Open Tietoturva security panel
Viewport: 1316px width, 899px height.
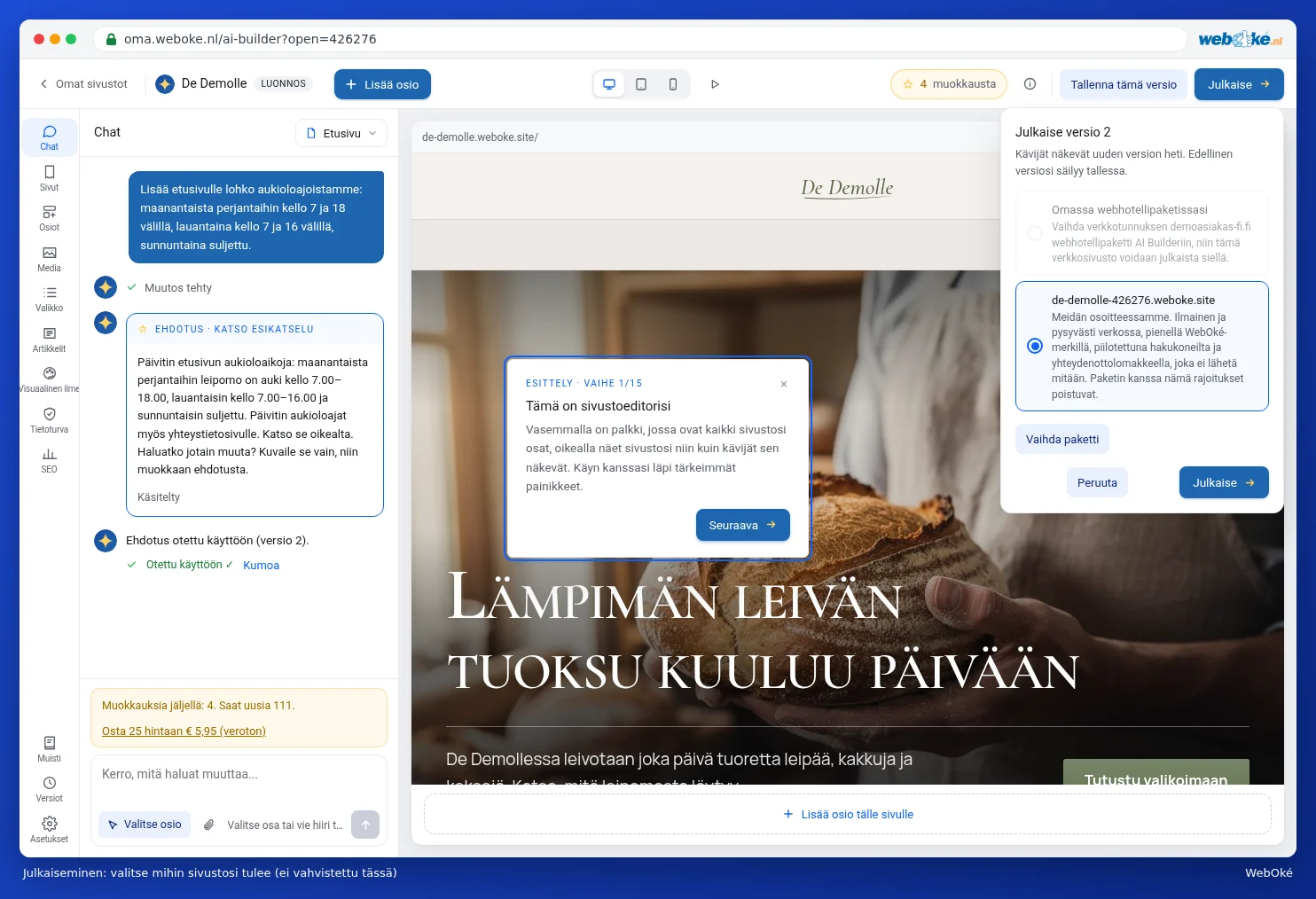(49, 420)
